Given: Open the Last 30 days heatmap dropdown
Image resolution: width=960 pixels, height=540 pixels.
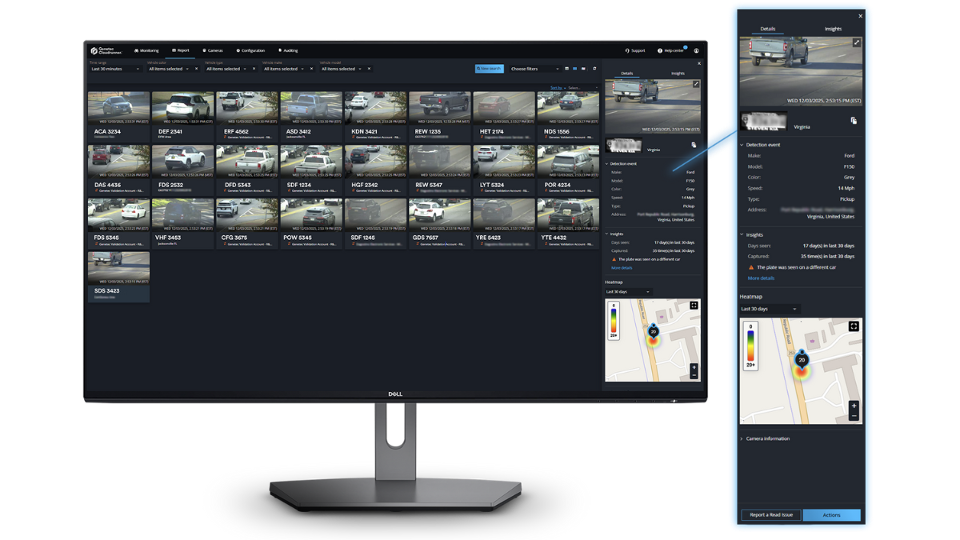Looking at the screenshot, I should (x=769, y=309).
